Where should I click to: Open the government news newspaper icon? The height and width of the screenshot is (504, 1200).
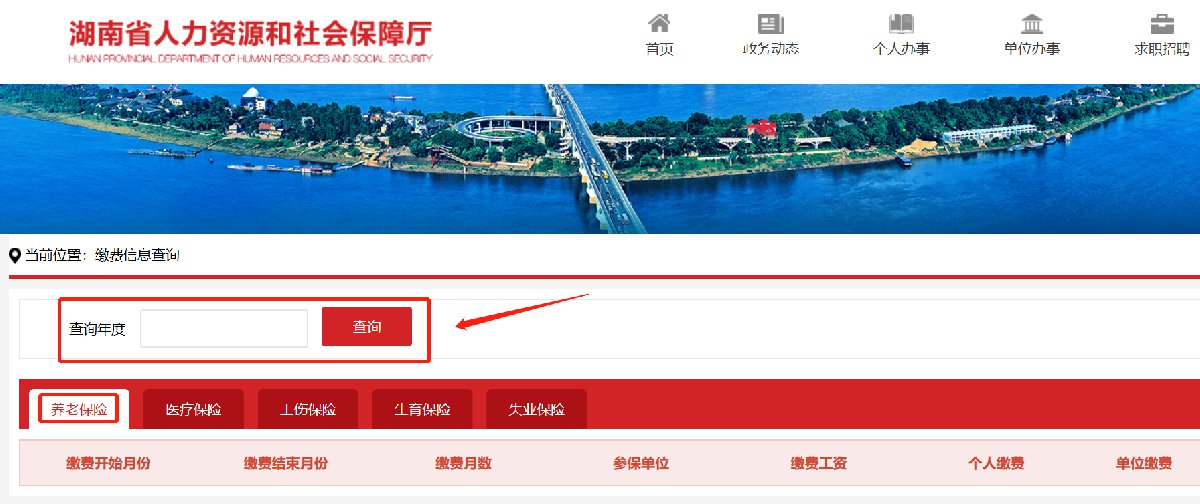pos(771,23)
